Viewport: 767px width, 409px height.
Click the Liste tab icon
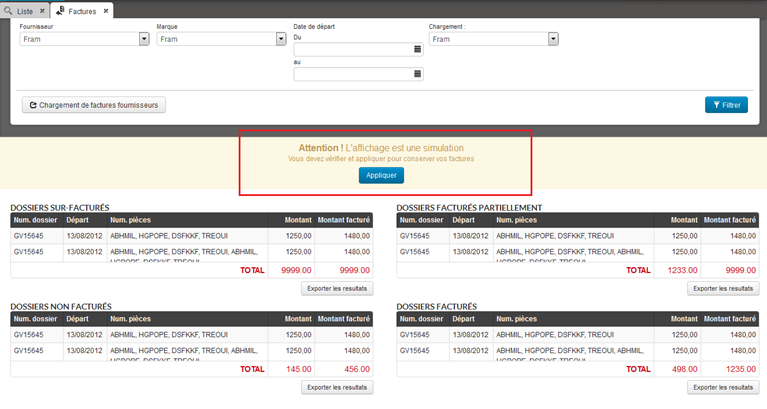9,11
